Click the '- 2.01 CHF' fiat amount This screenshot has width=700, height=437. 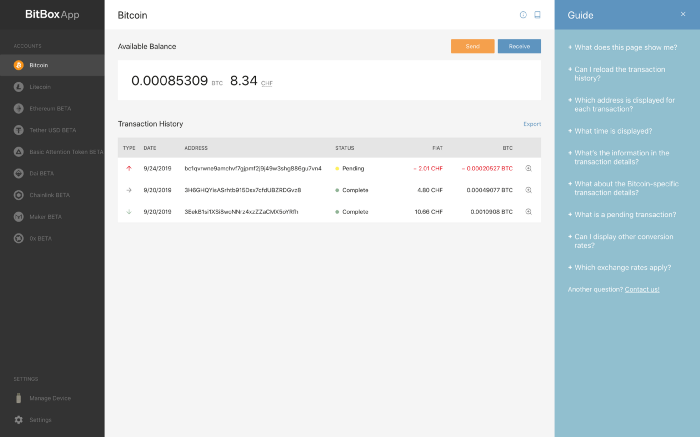tap(428, 168)
